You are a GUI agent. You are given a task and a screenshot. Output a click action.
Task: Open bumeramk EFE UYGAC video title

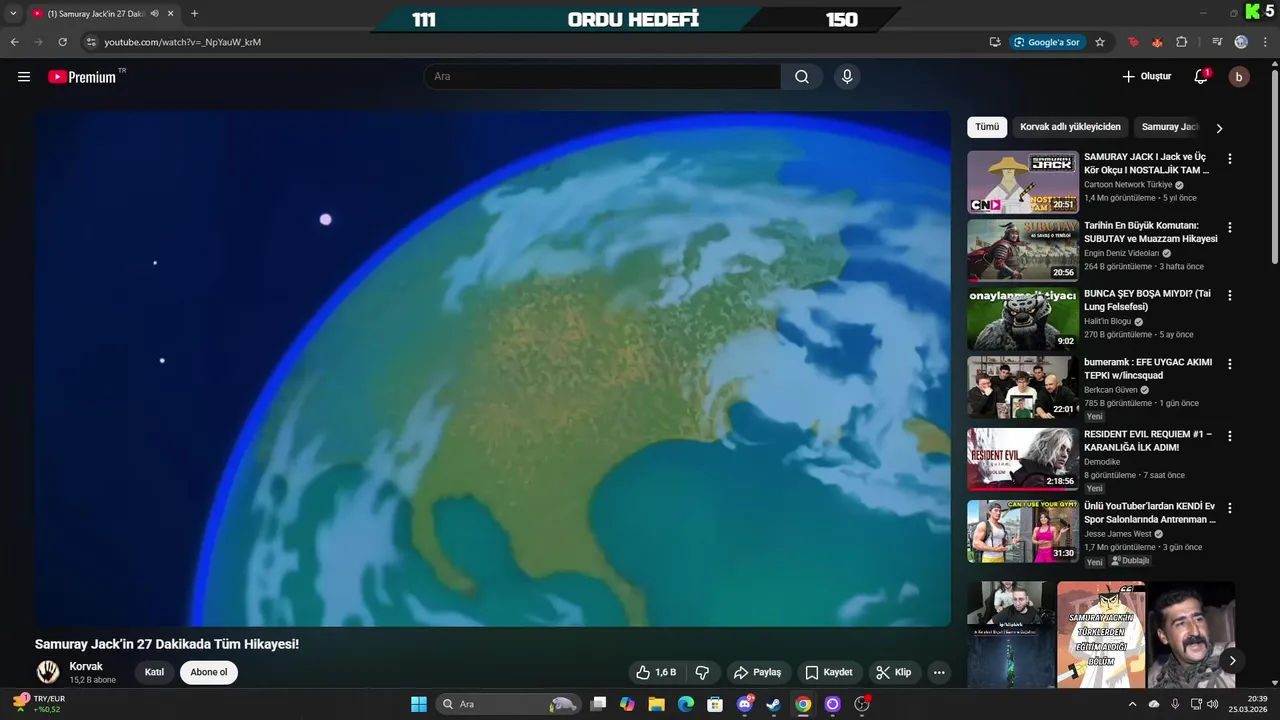tap(1148, 369)
